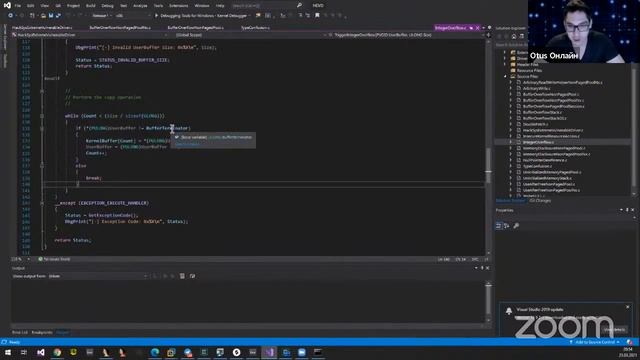
Task: Collapse the while loop code block
Action: click(42, 116)
